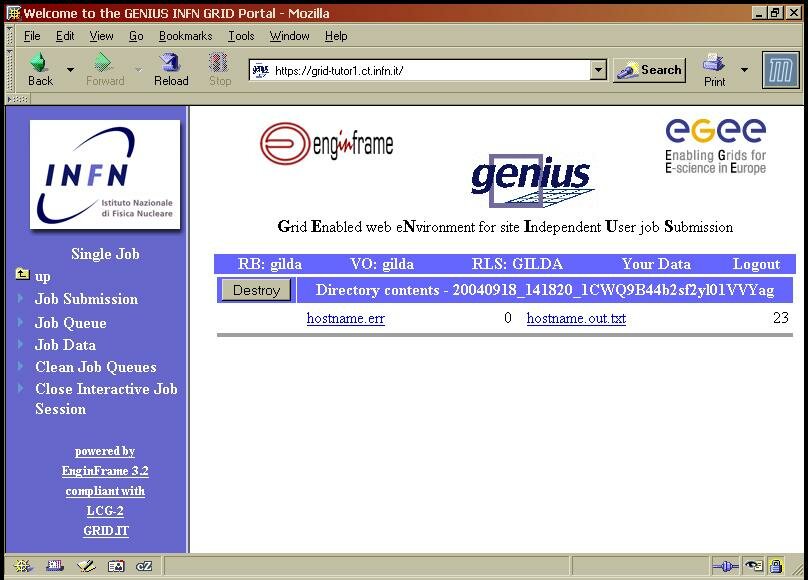The width and height of the screenshot is (808, 580).
Task: Click the security padlock icon in status bar
Action: [775, 567]
